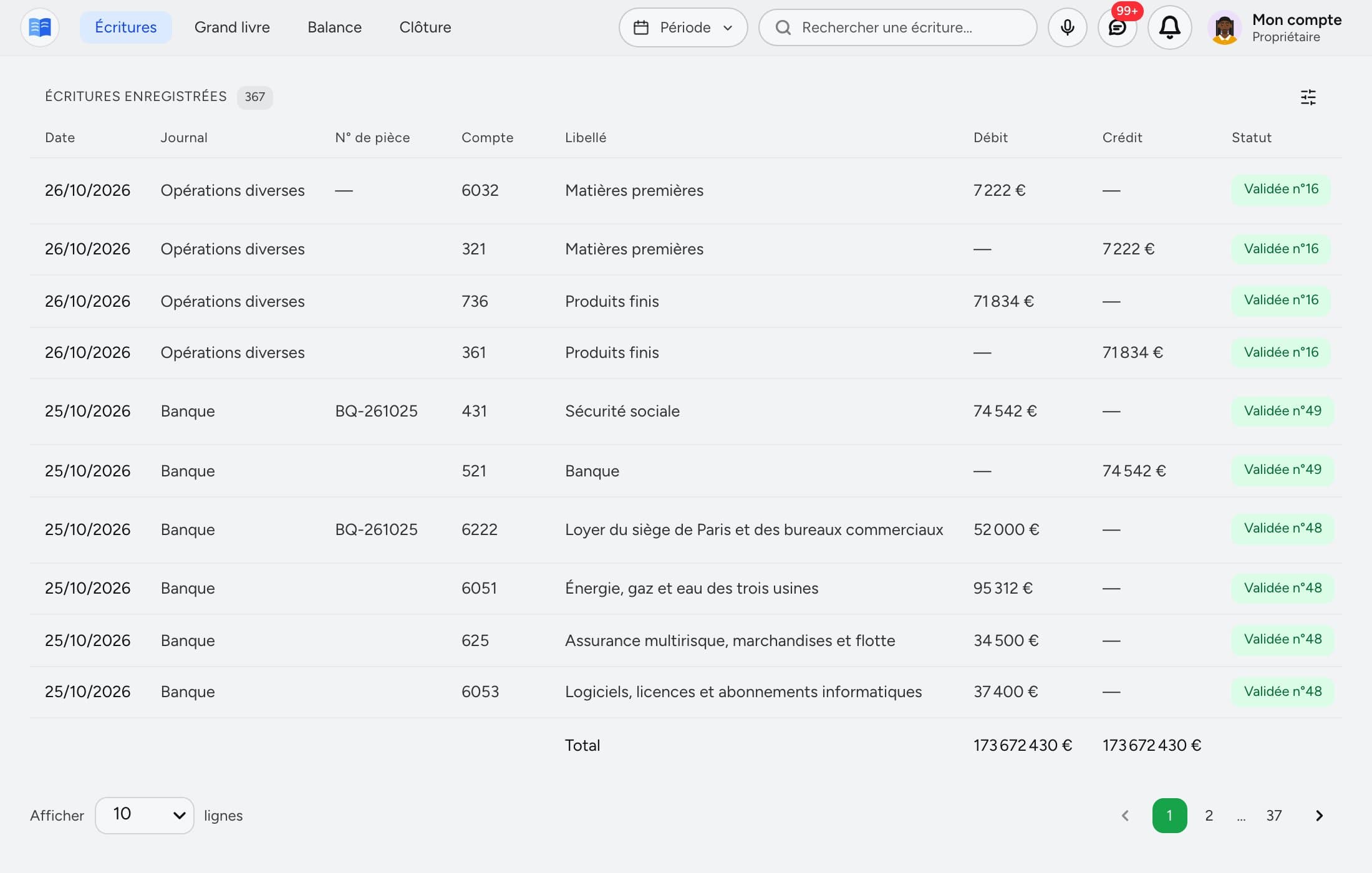Click BQ-261025 piece number for Sécurité sociale
Image resolution: width=1372 pixels, height=873 pixels.
click(x=376, y=412)
